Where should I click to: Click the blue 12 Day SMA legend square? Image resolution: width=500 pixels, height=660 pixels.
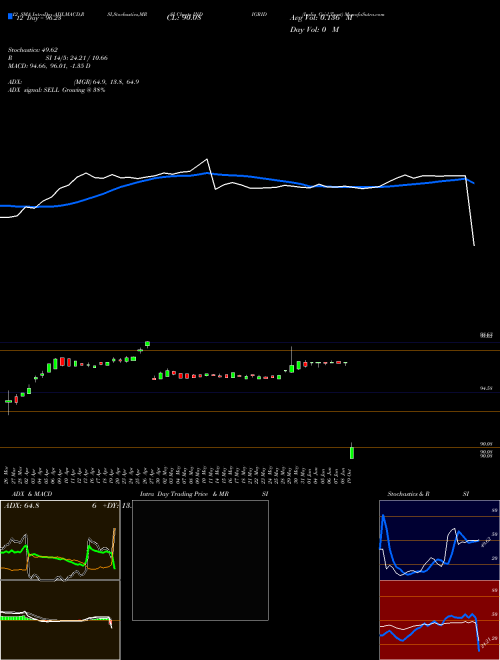tap(10, 17)
